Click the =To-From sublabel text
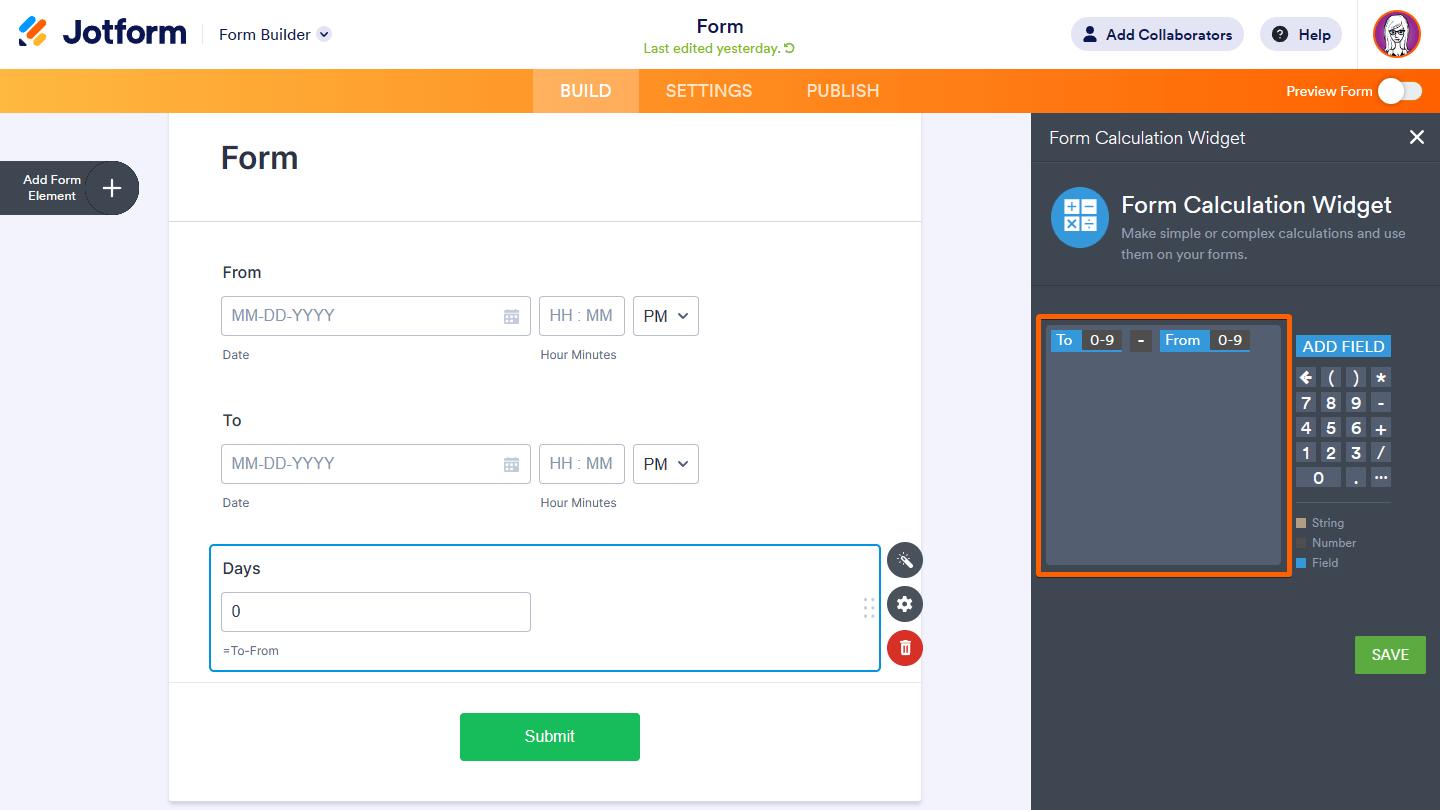 coord(251,651)
